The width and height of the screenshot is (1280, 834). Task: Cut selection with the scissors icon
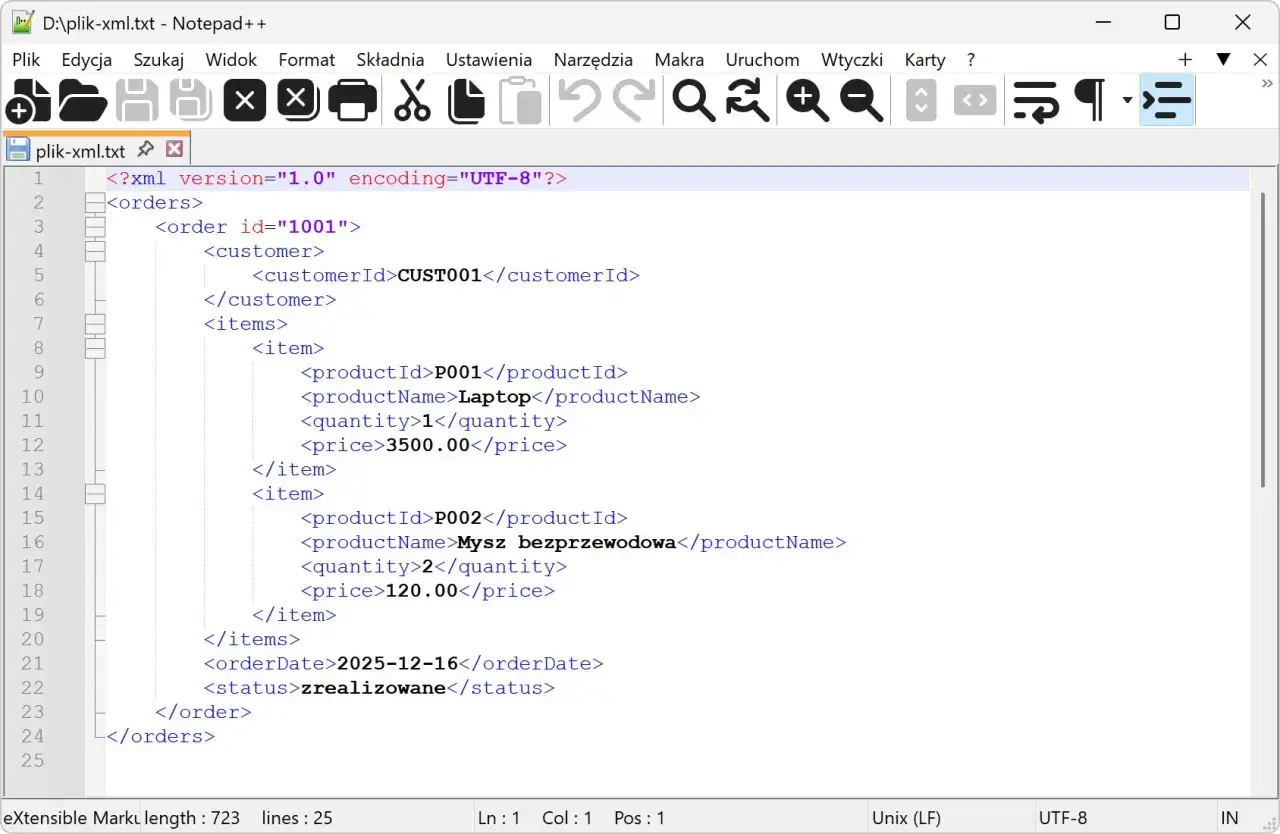point(412,101)
